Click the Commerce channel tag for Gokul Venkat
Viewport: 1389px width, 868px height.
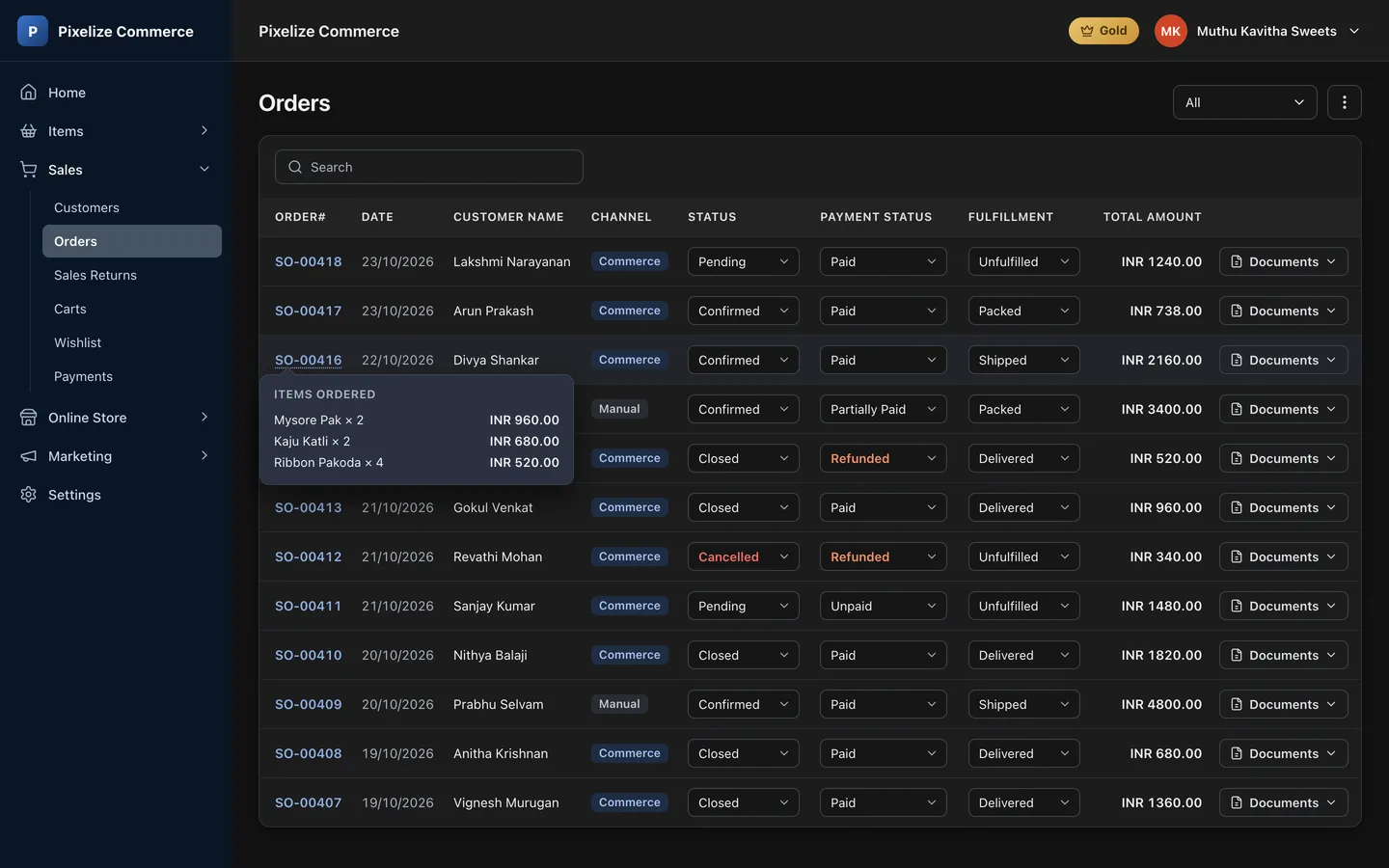coord(629,507)
